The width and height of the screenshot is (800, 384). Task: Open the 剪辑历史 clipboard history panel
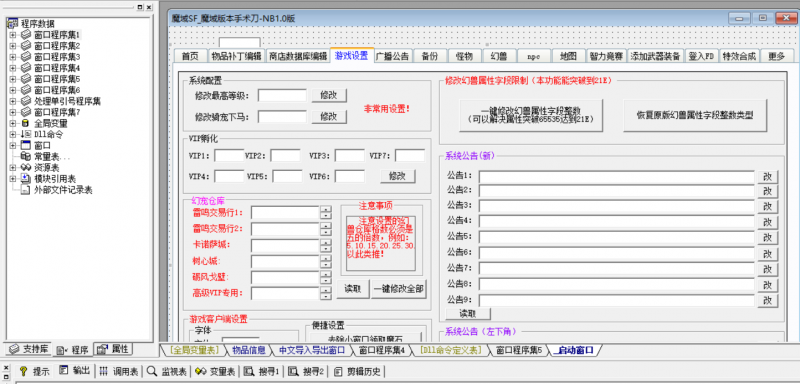[x=357, y=371]
